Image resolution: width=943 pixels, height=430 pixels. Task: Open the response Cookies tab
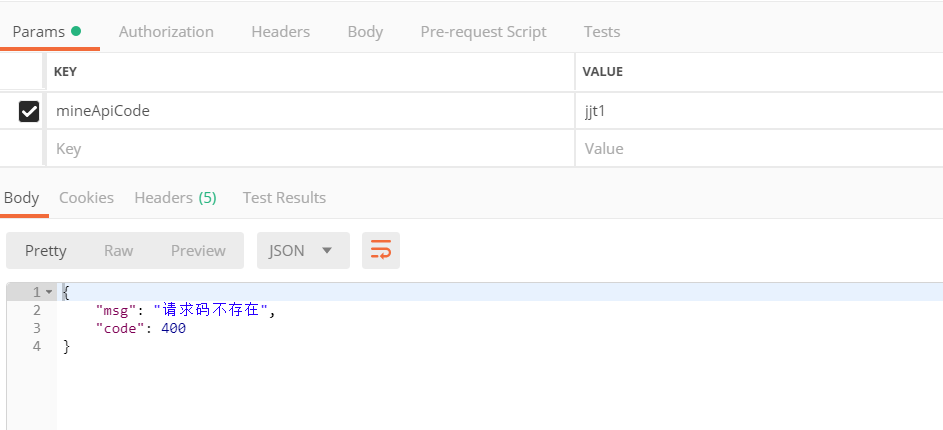coord(86,198)
